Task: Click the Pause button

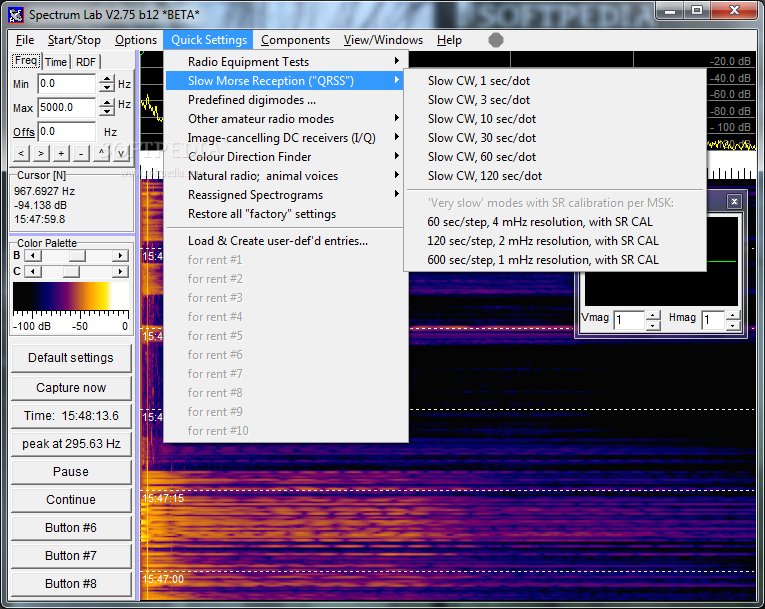Action: tap(71, 471)
